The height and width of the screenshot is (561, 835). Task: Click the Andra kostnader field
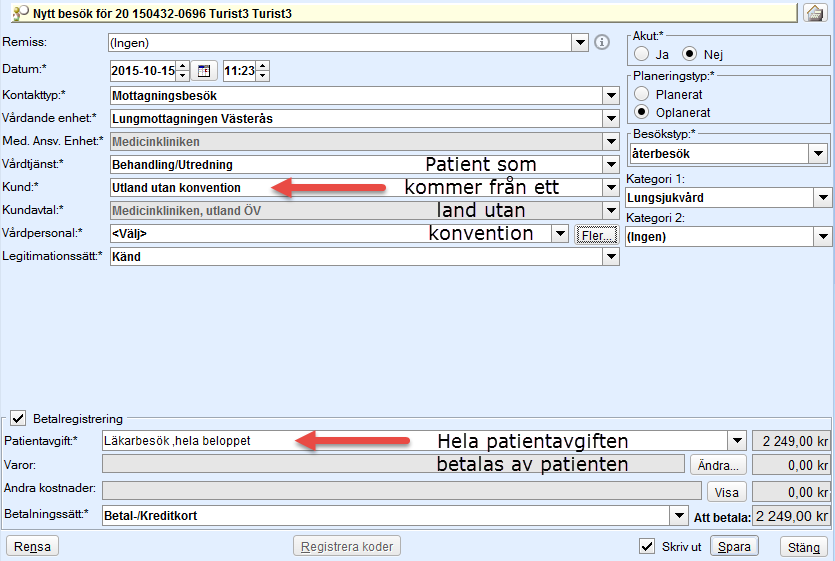tap(402, 491)
